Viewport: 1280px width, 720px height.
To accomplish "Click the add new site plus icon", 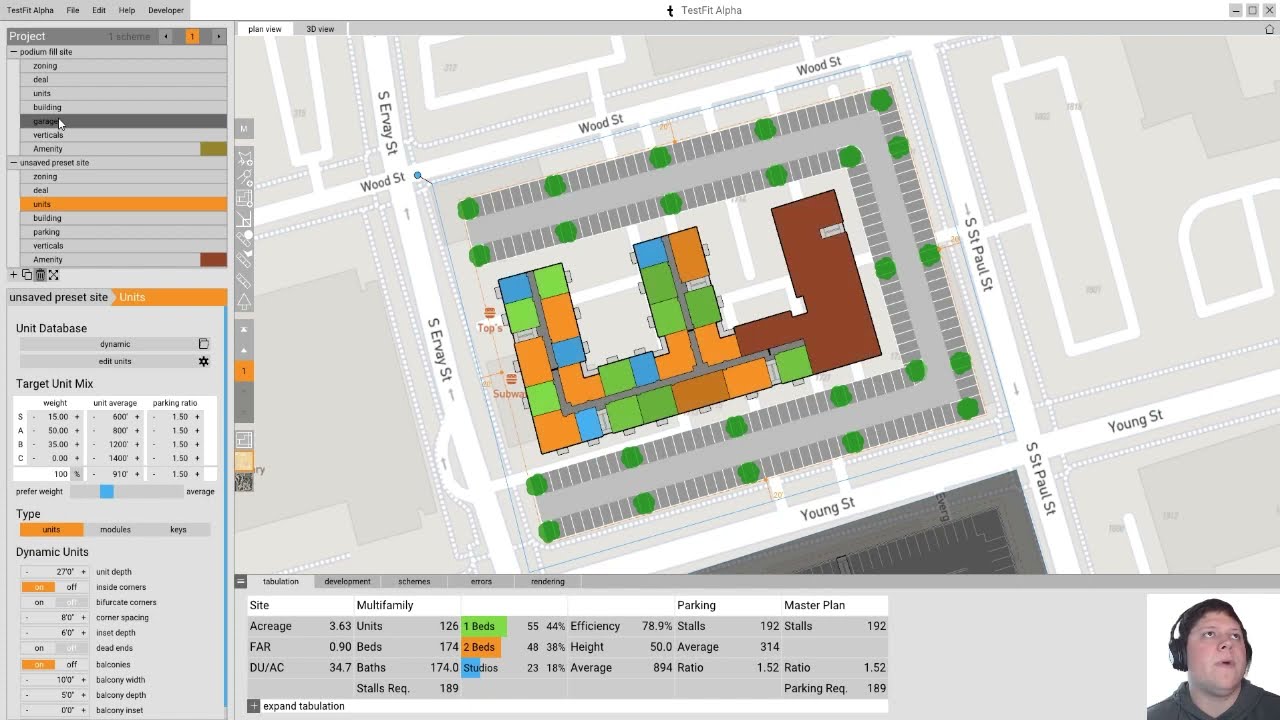I will 14,275.
